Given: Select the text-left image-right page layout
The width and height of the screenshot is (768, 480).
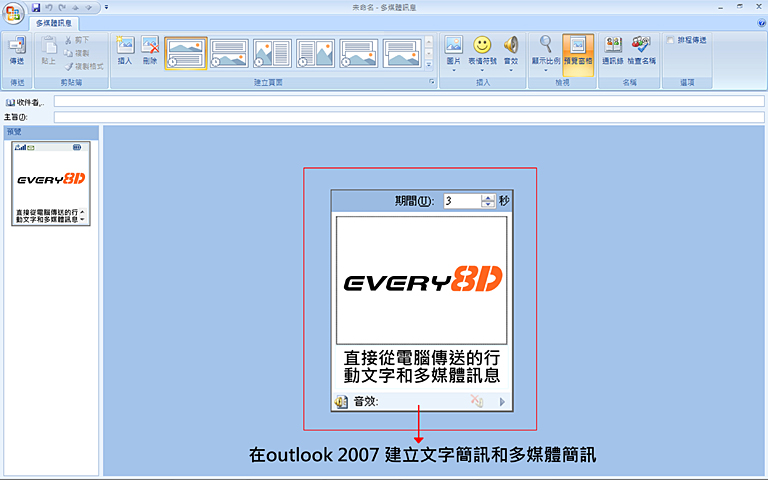Looking at the screenshot, I should [x=315, y=53].
